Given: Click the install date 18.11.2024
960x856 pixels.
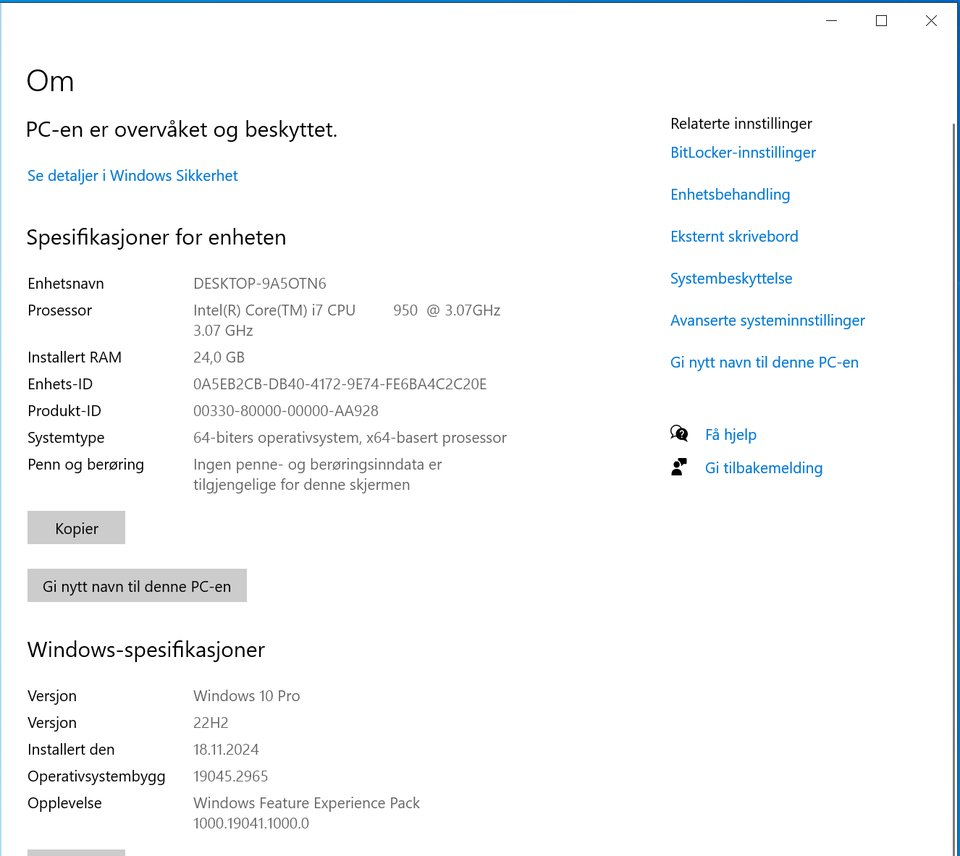Looking at the screenshot, I should (226, 749).
